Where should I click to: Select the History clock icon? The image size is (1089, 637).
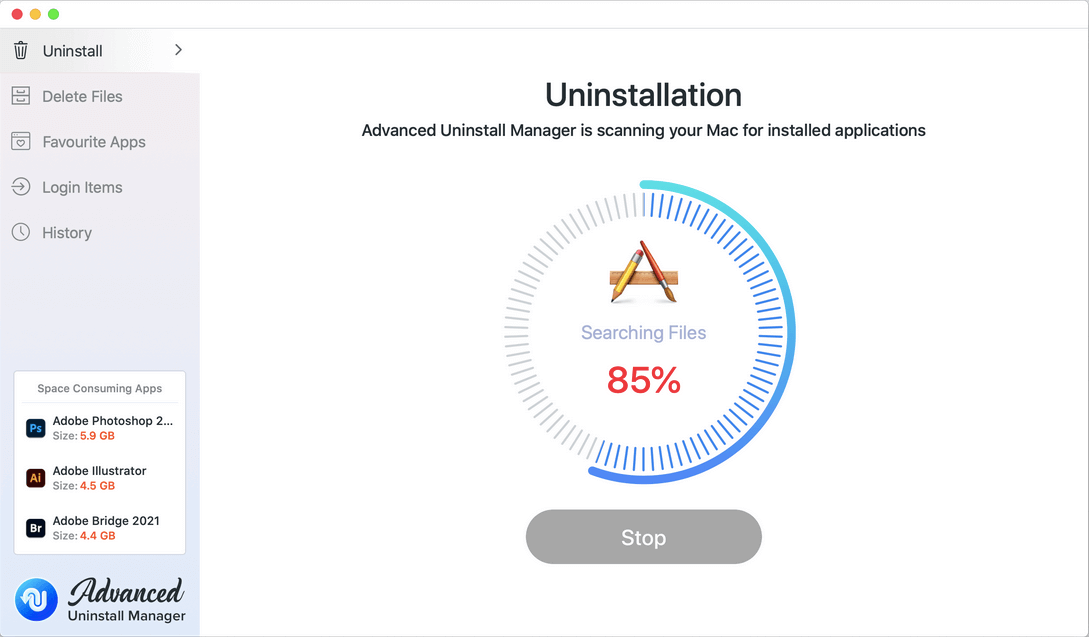point(20,232)
